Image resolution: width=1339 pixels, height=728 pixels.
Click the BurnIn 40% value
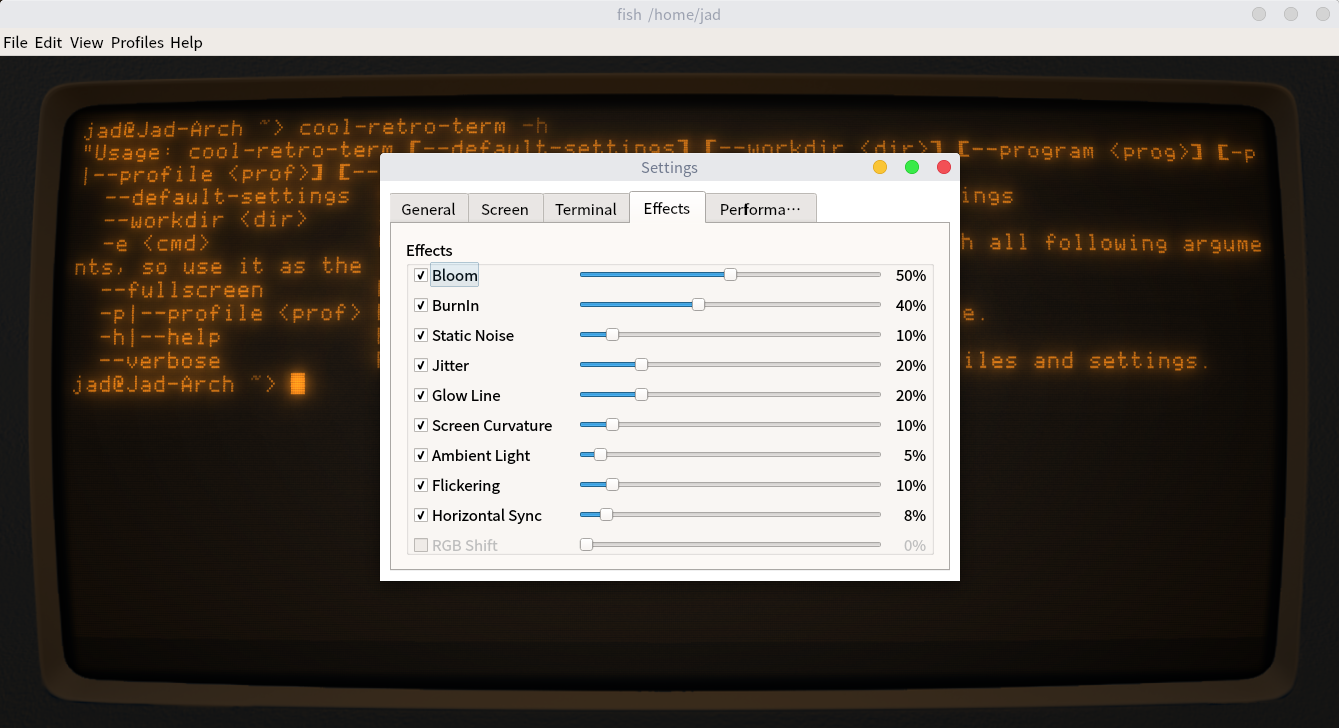coord(911,305)
